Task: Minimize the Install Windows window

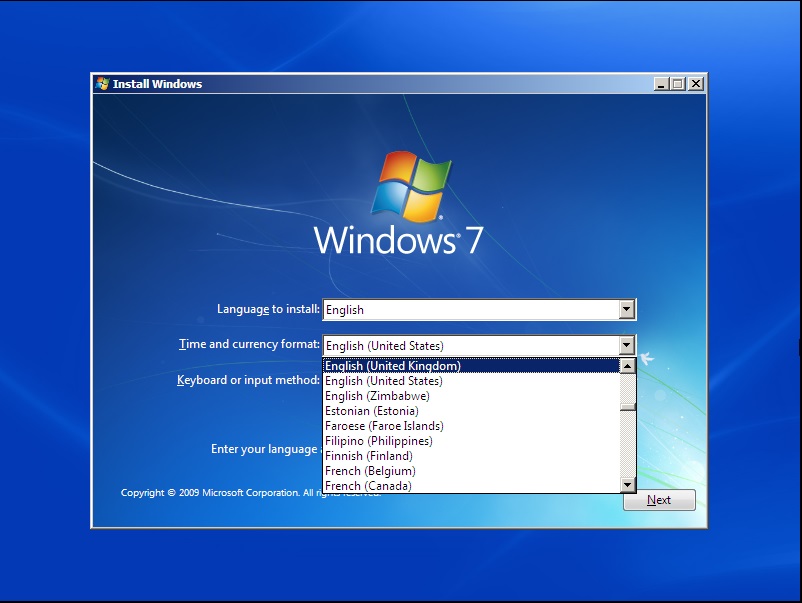Action: [661, 84]
